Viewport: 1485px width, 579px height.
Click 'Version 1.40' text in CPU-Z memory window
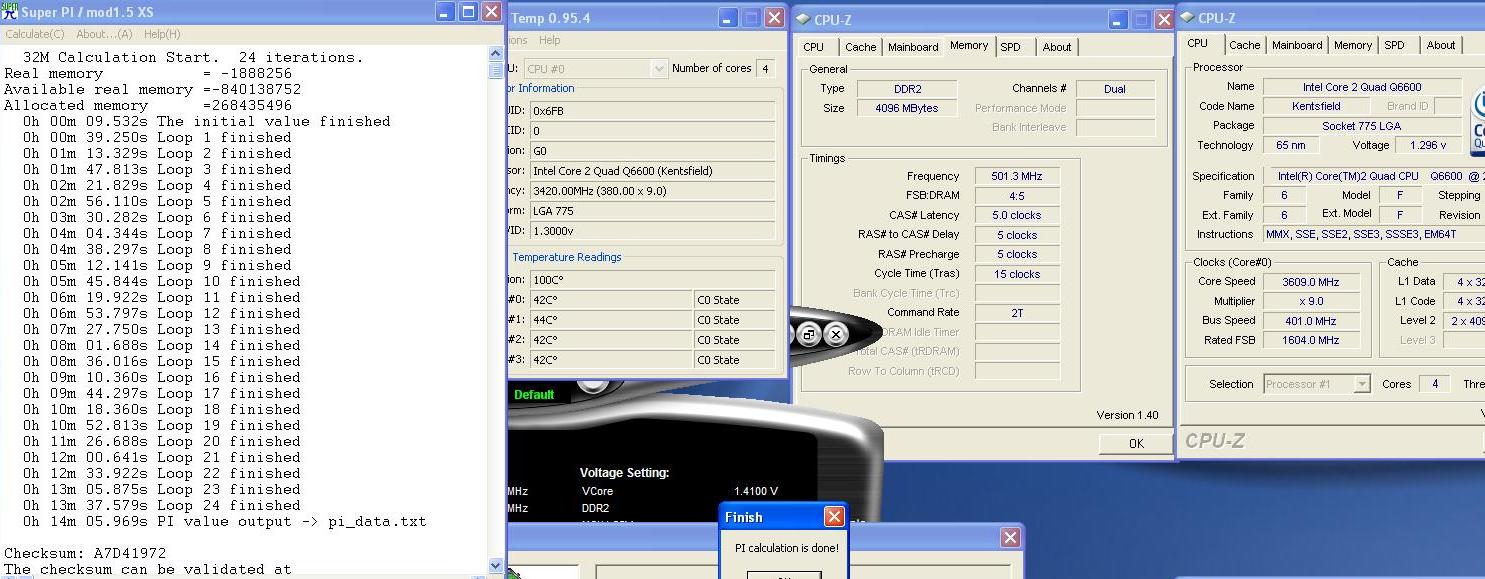[x=1127, y=415]
